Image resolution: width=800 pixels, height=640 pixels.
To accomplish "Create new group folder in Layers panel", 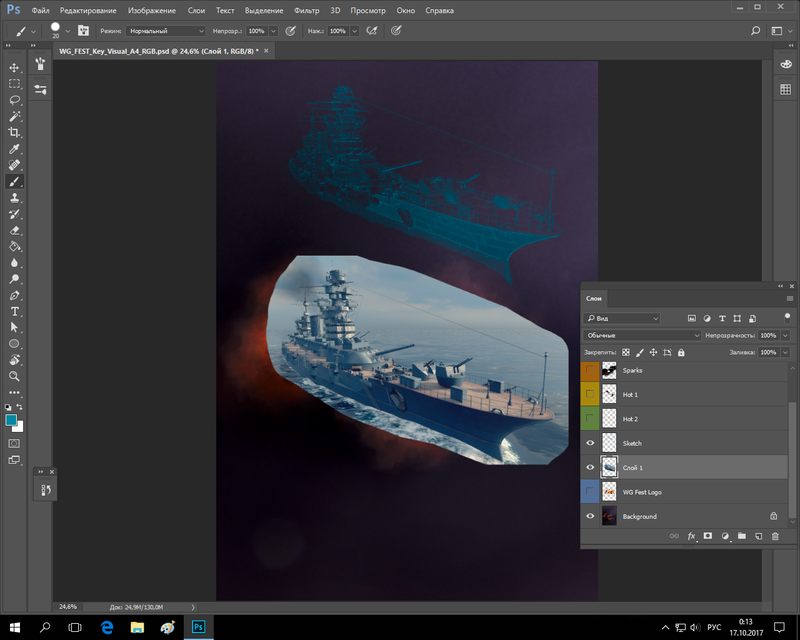I will point(742,536).
